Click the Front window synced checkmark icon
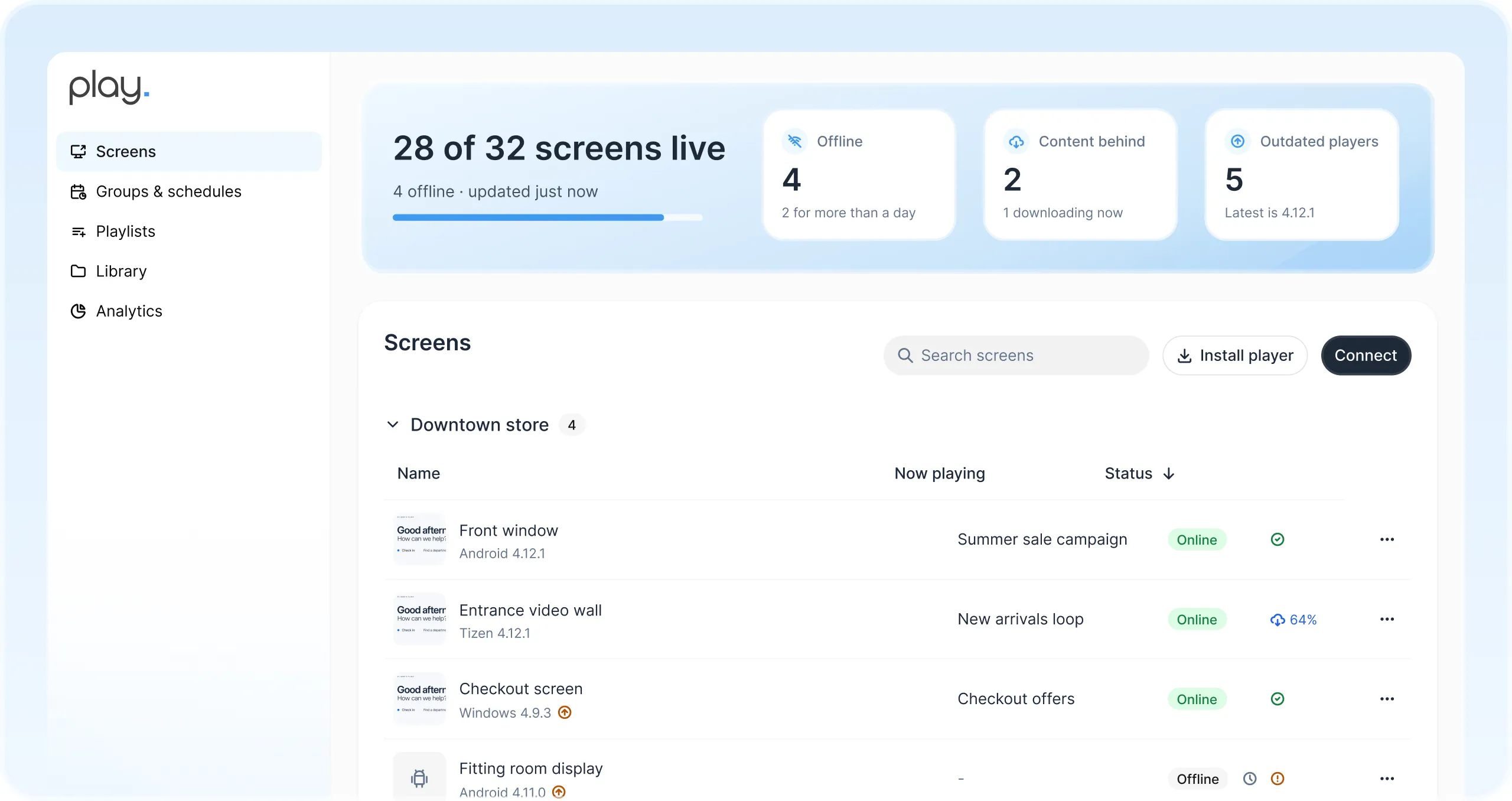The width and height of the screenshot is (1512, 801). click(x=1278, y=539)
